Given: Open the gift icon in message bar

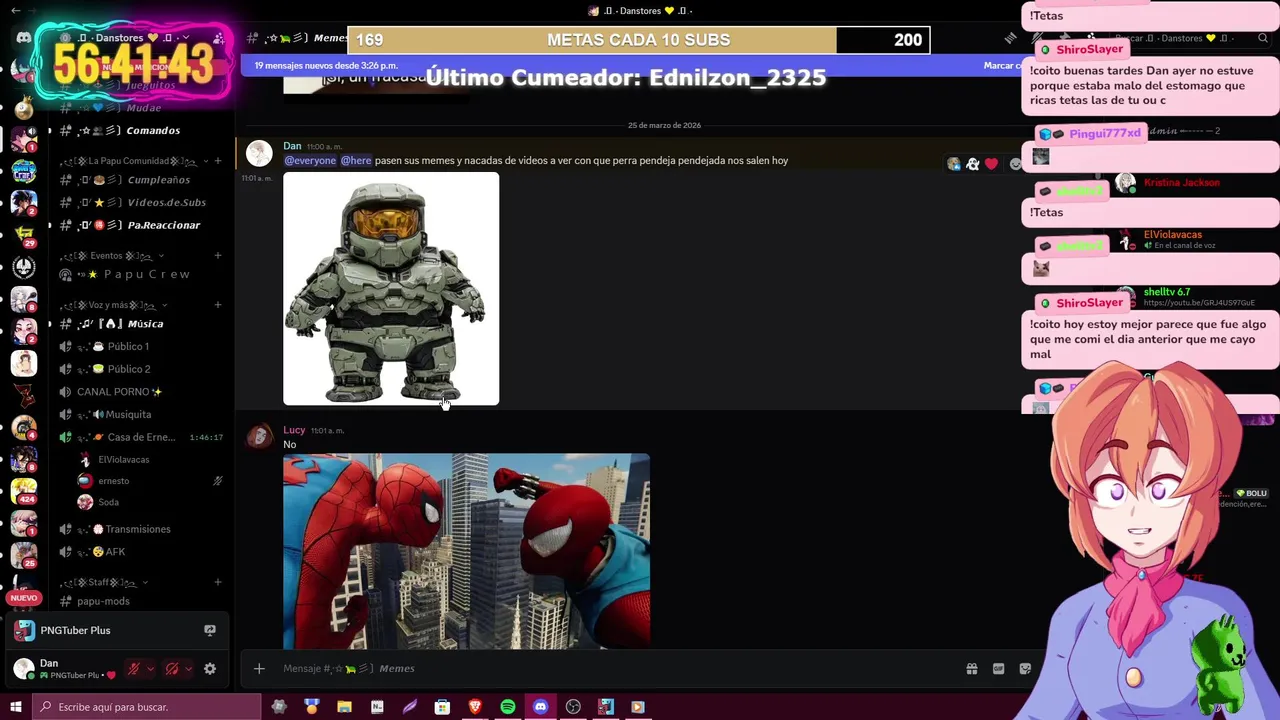Looking at the screenshot, I should [x=971, y=669].
